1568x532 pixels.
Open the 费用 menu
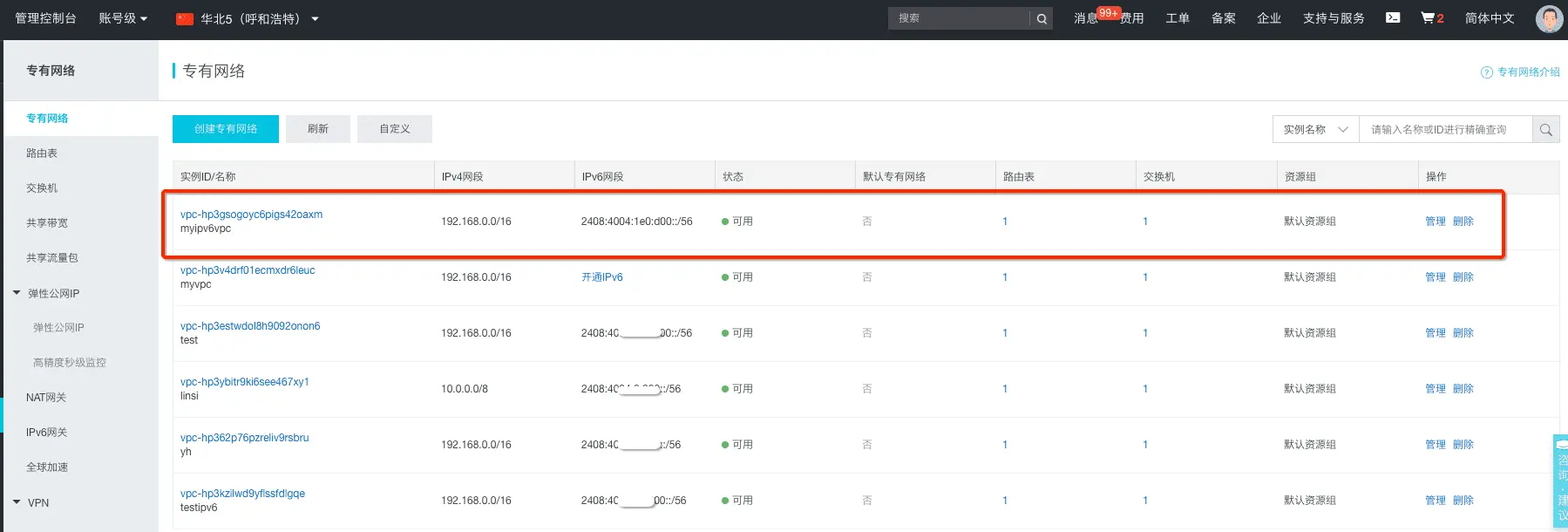1132,18
